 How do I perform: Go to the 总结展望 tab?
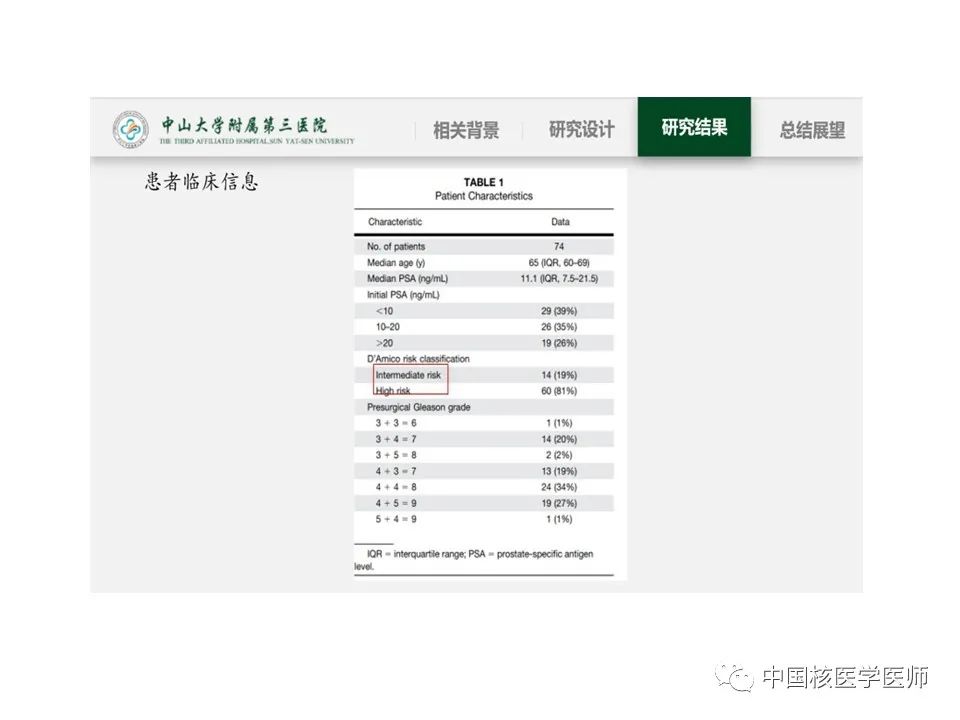pos(812,130)
